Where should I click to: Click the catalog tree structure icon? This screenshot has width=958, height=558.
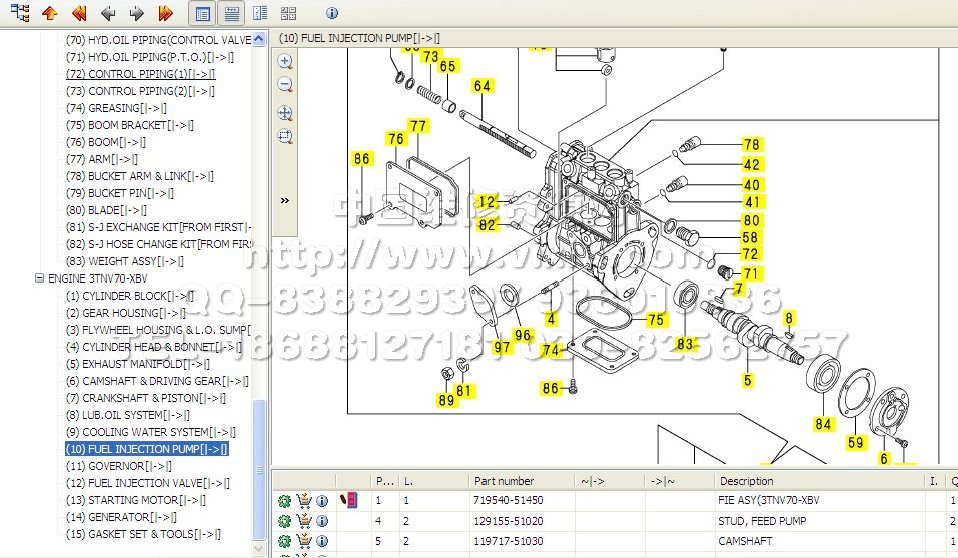coord(19,13)
